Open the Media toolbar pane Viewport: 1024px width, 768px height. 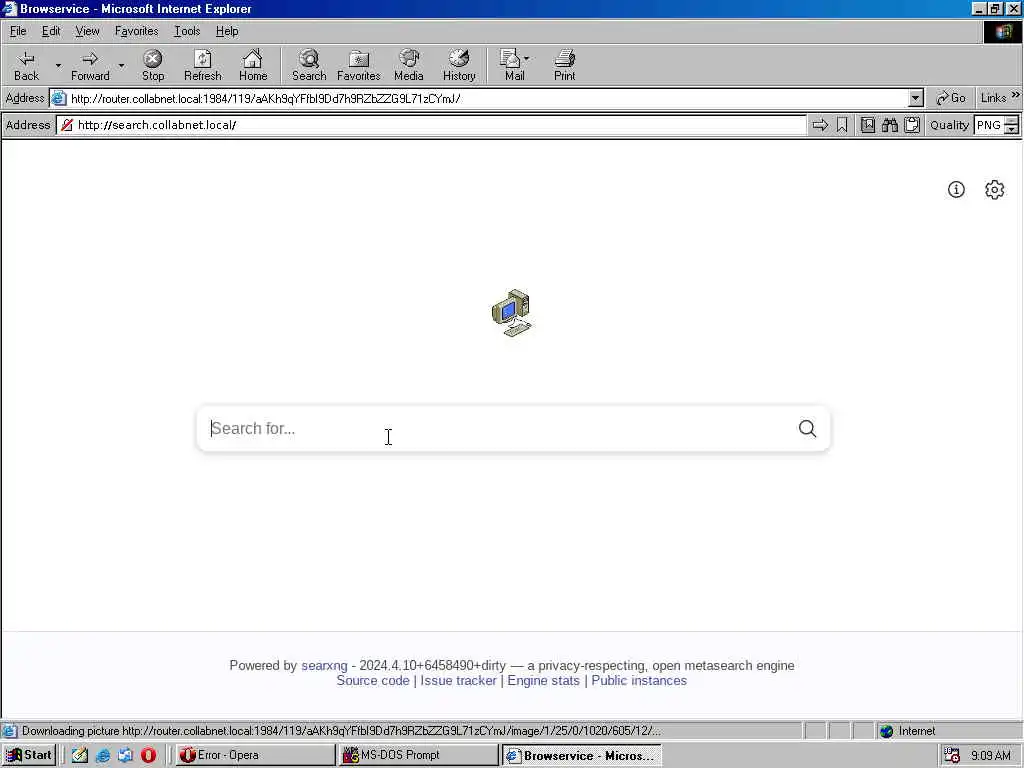pyautogui.click(x=409, y=65)
